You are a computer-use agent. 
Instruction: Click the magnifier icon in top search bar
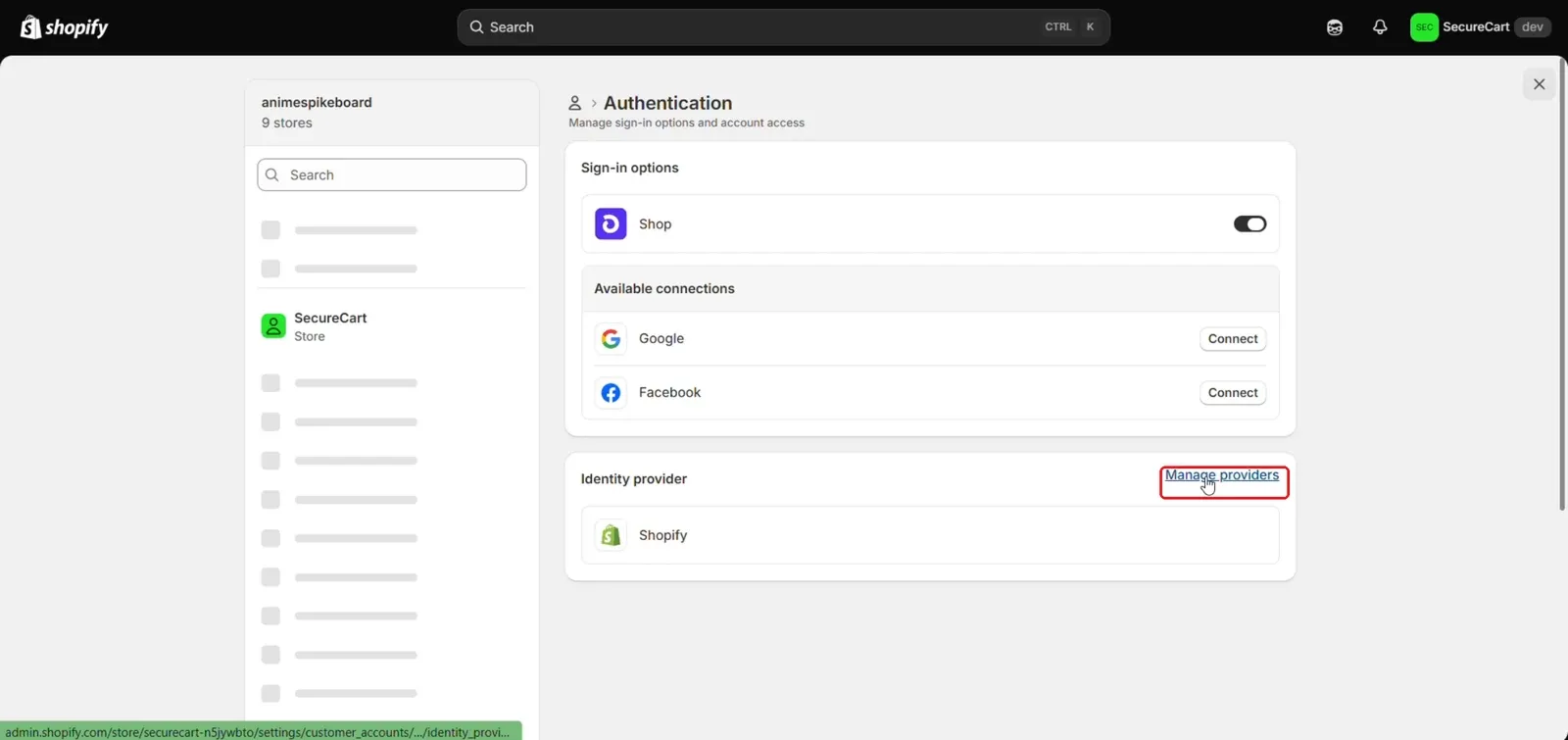[476, 27]
